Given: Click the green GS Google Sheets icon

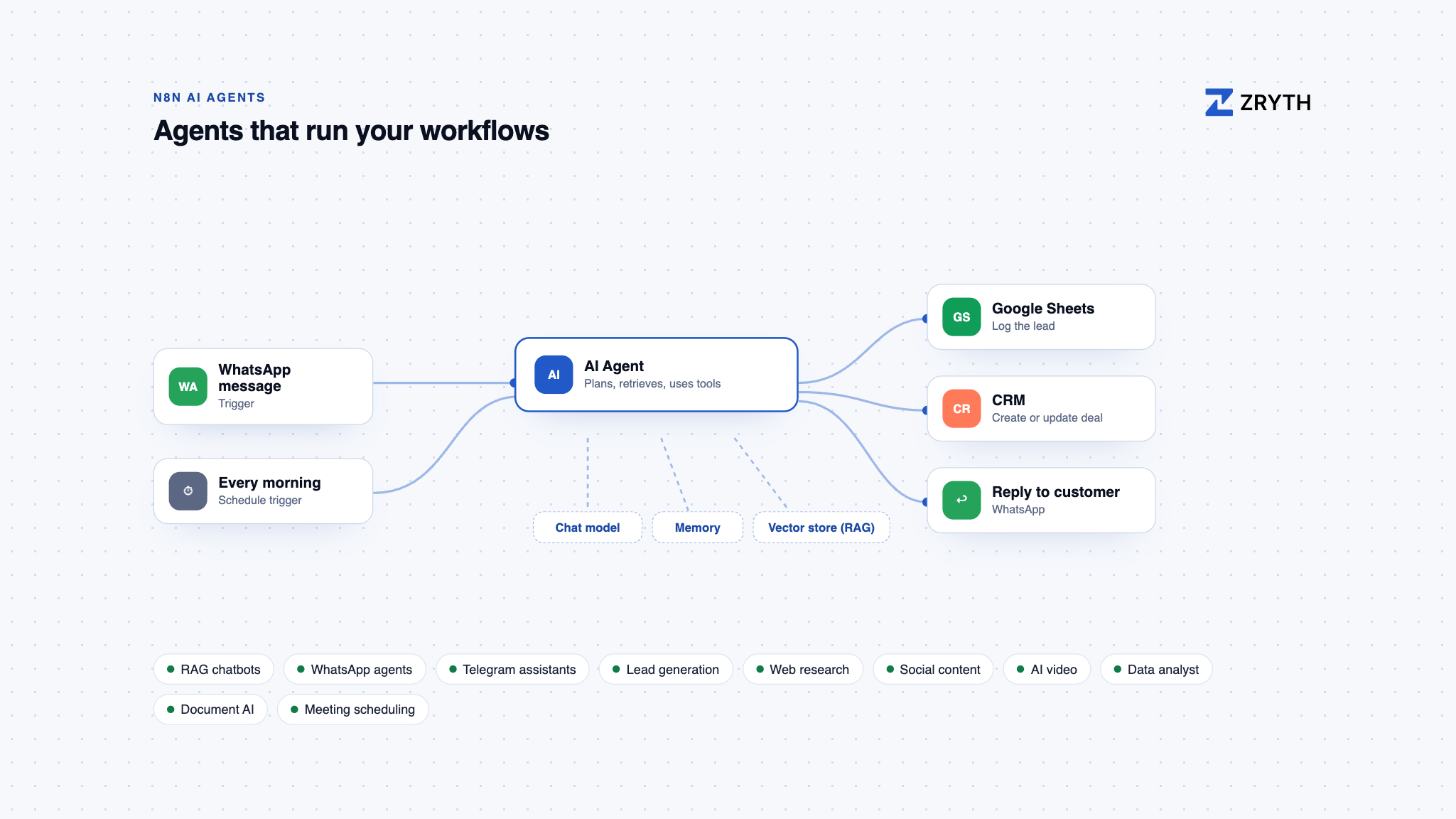Looking at the screenshot, I should (961, 317).
